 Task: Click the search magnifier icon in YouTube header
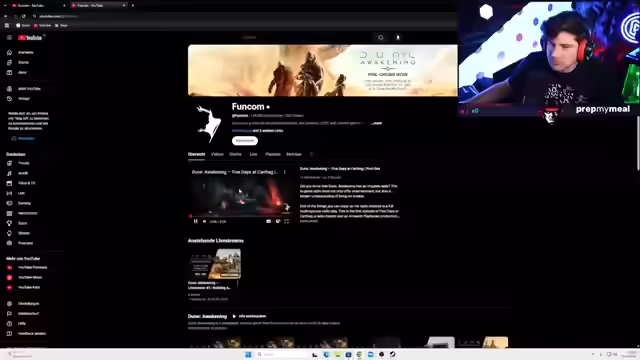[x=380, y=37]
